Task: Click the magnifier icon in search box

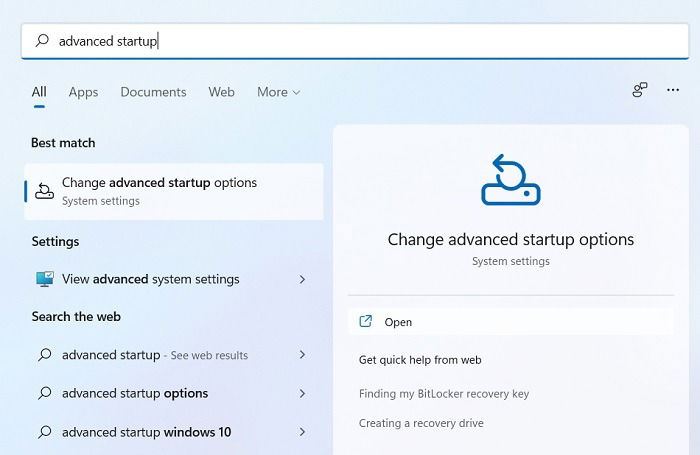Action: (x=42, y=41)
